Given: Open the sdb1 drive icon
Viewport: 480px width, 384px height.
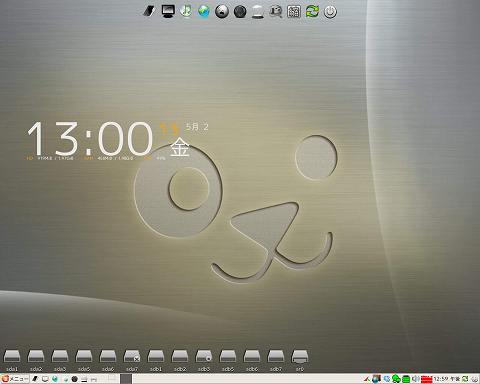Looking at the screenshot, I should (x=156, y=357).
